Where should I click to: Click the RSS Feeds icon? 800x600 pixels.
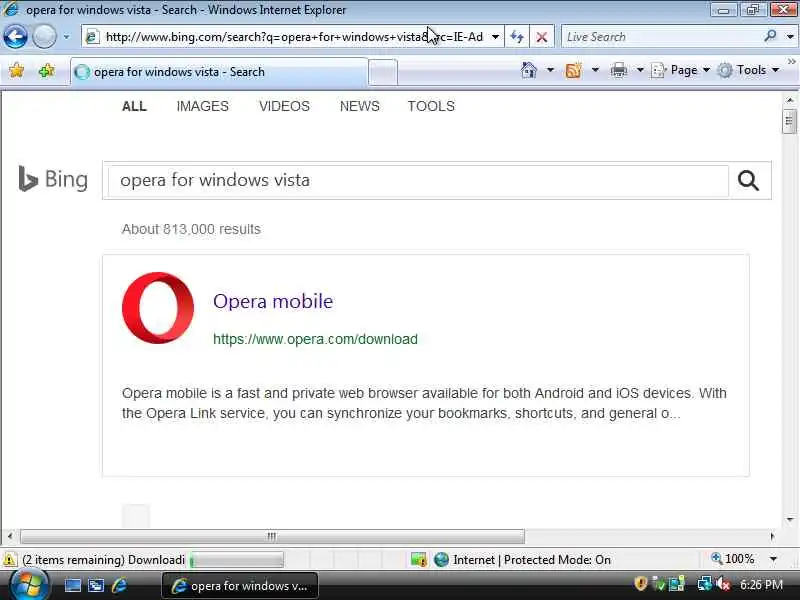[573, 70]
